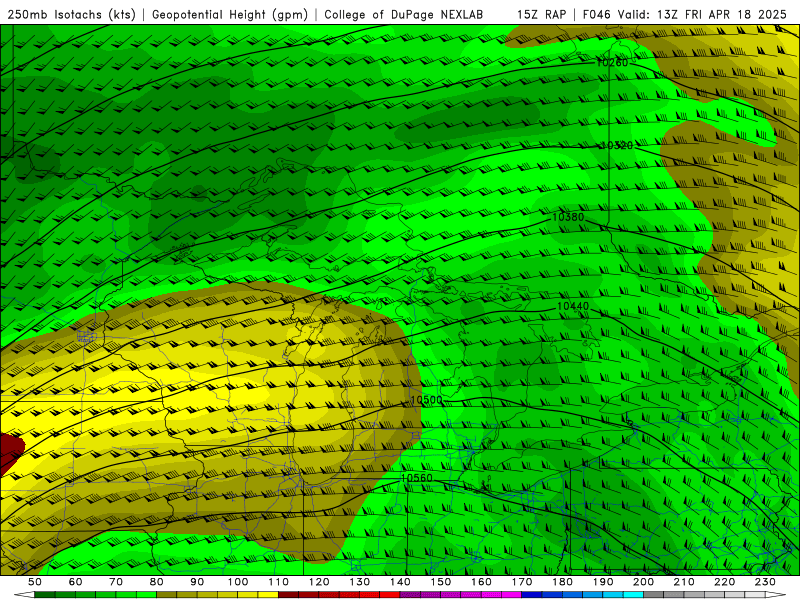
Task: Click the 230 value on the color scale
Action: 765,582
